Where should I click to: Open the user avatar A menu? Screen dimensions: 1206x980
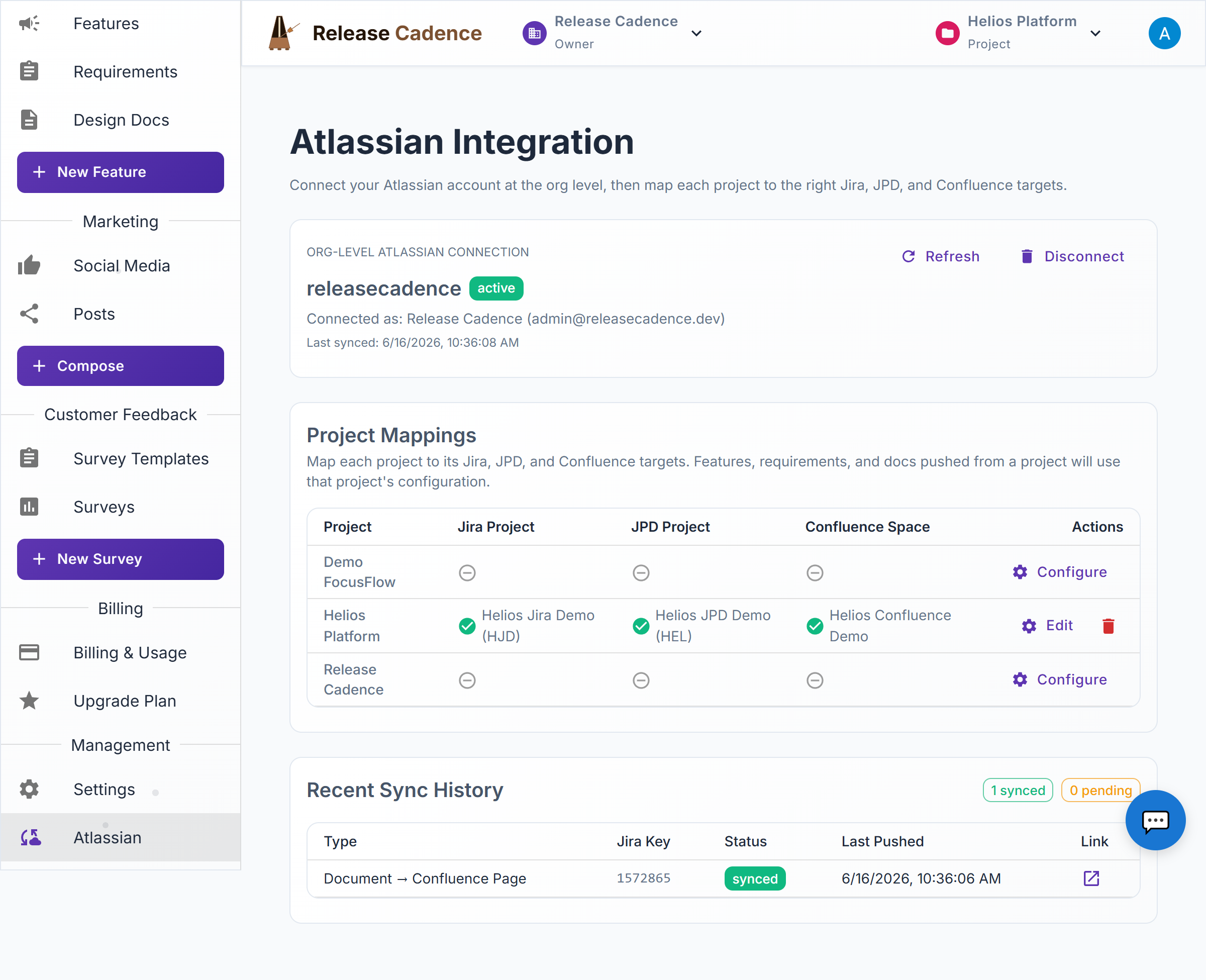pyautogui.click(x=1164, y=33)
